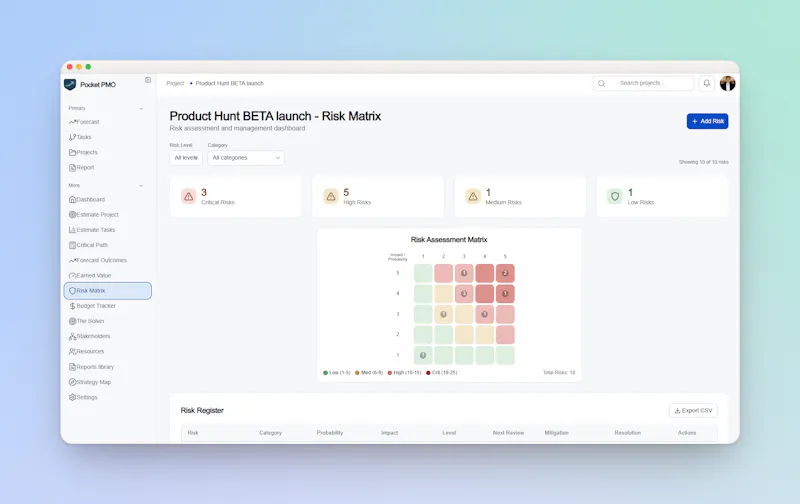Open notifications bell icon
The height and width of the screenshot is (504, 800).
point(707,83)
